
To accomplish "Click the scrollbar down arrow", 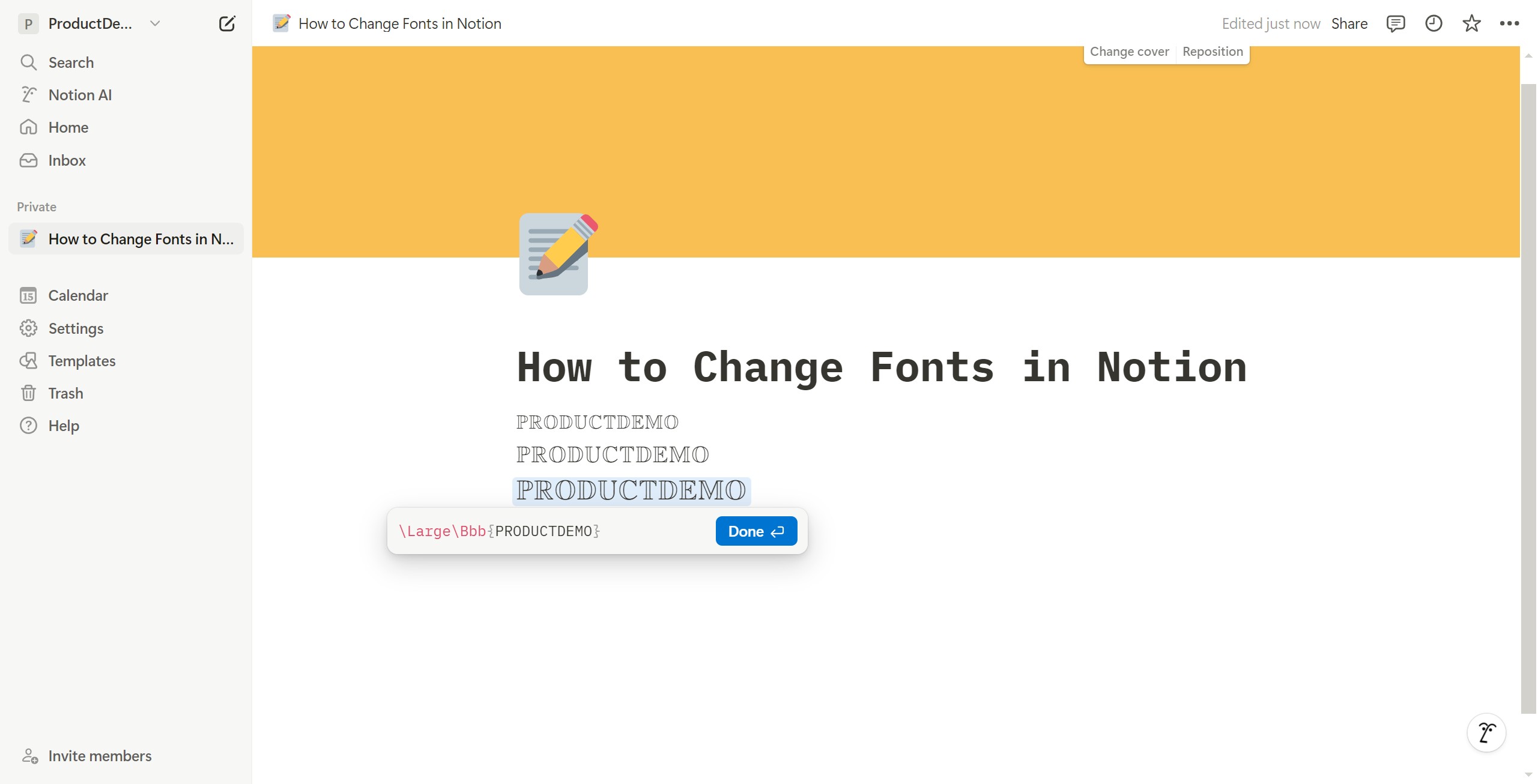I will [1529, 775].
